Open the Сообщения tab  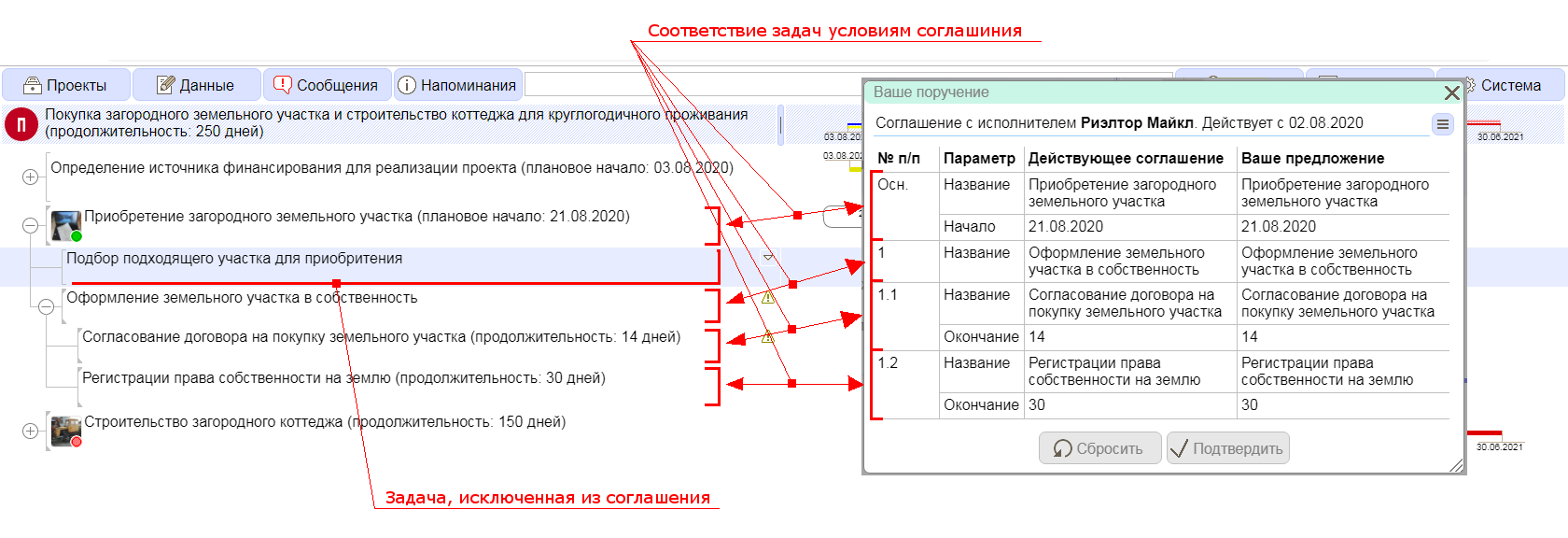click(x=326, y=85)
